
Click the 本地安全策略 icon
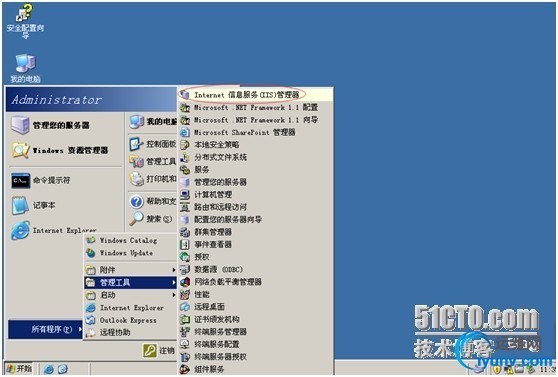(184, 145)
